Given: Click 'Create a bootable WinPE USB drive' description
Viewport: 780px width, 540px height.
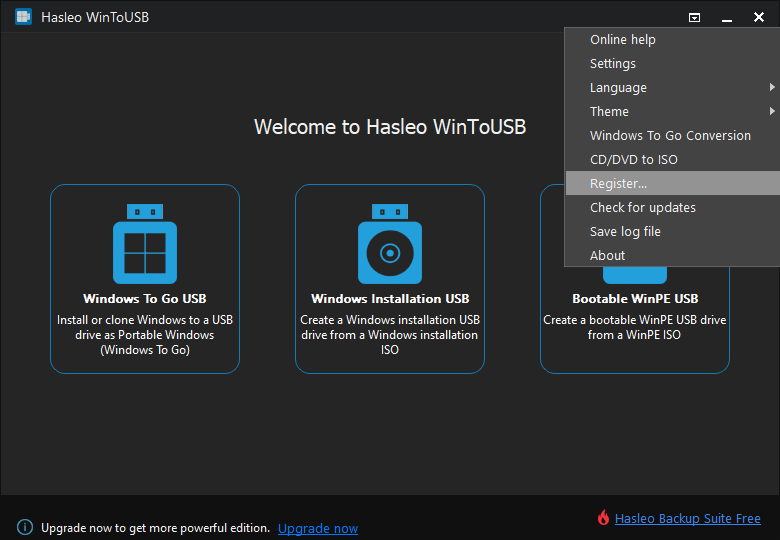Looking at the screenshot, I should 635,327.
